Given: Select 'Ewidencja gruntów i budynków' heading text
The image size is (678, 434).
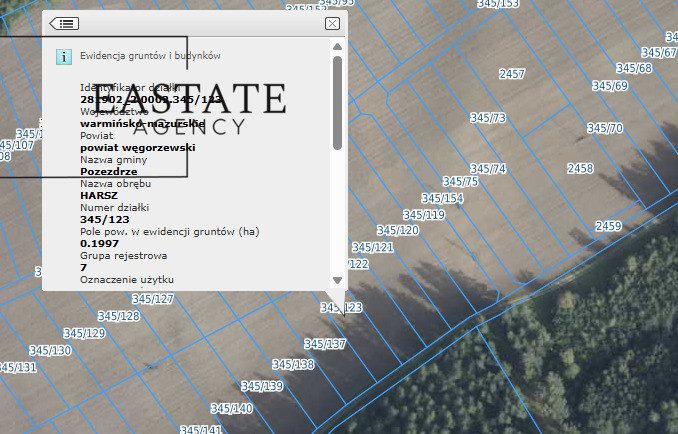Looking at the screenshot, I should 150,56.
